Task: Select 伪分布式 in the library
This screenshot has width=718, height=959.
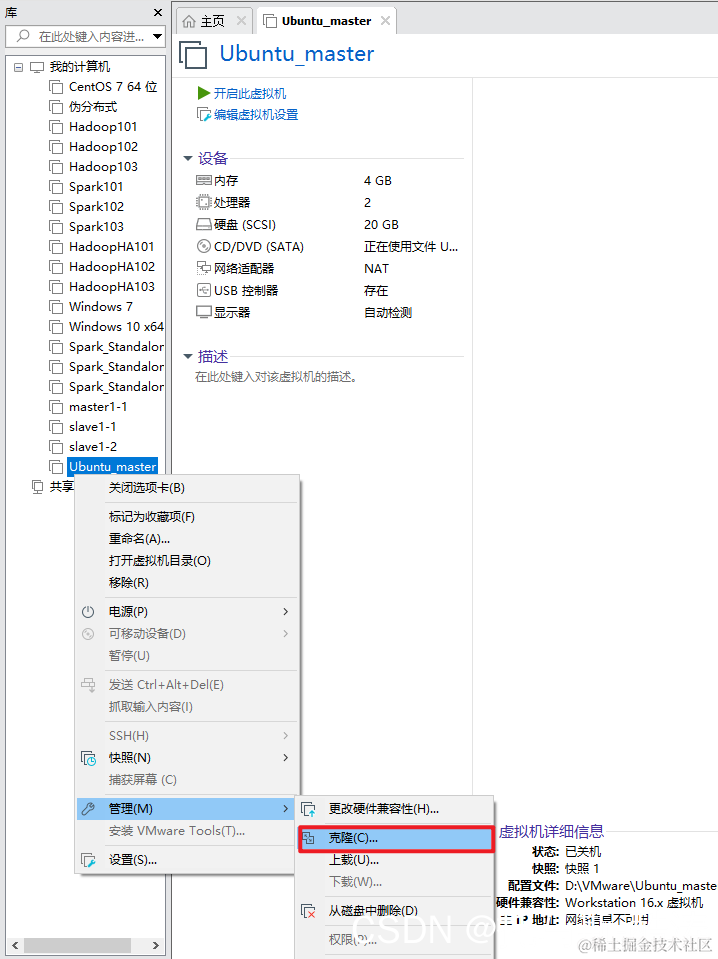Action: click(x=93, y=107)
